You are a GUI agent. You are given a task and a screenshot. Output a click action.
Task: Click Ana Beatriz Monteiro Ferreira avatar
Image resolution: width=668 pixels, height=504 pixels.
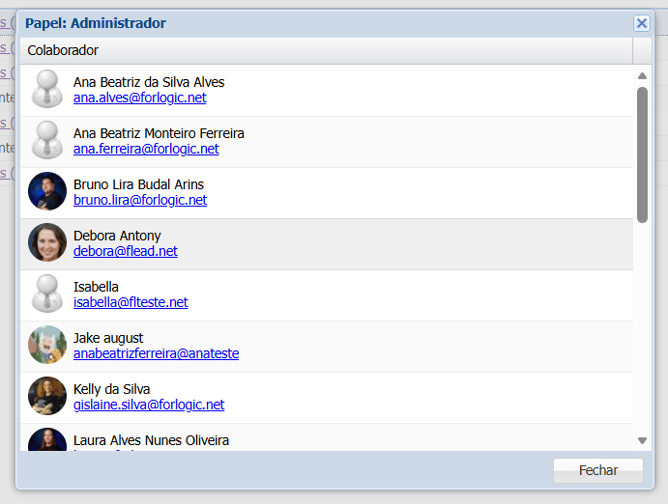pos(47,140)
